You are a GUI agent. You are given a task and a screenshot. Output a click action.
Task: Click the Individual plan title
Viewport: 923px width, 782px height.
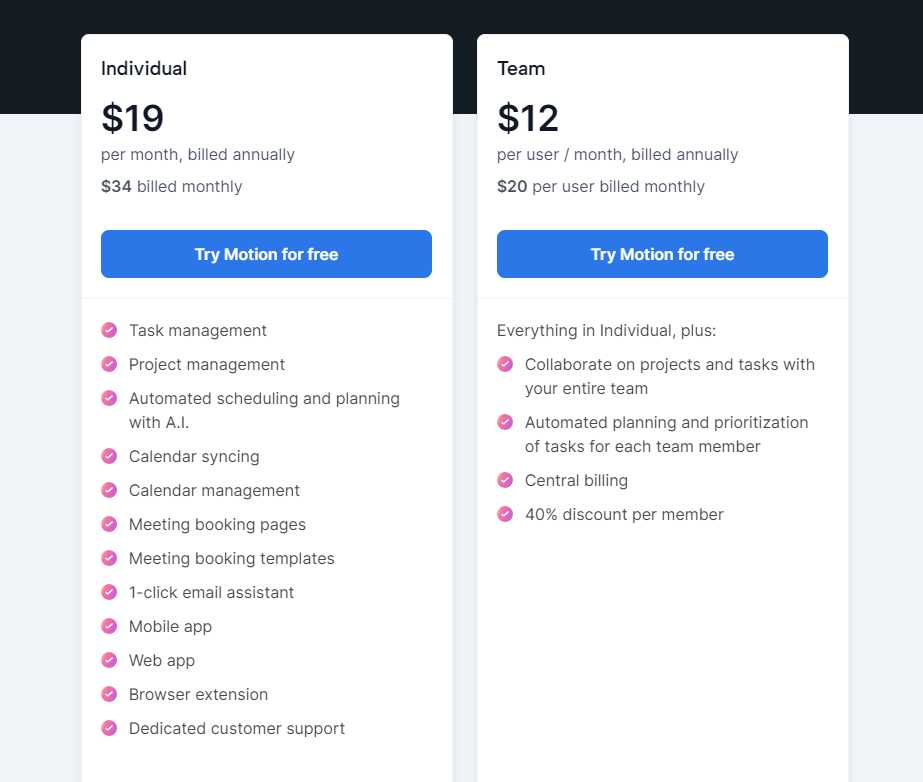click(x=144, y=68)
